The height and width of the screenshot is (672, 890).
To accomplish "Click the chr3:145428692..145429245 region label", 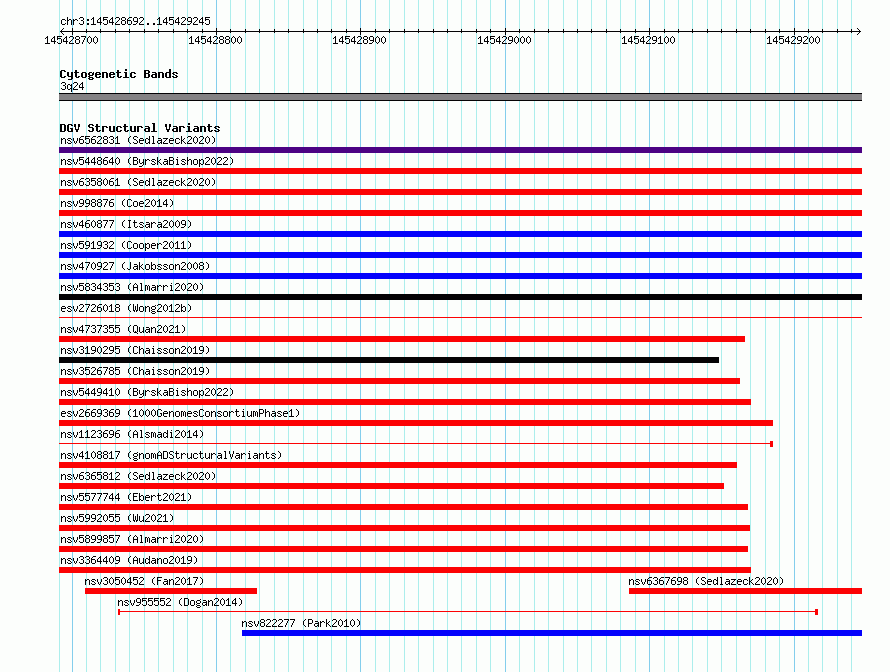I will click(135, 21).
